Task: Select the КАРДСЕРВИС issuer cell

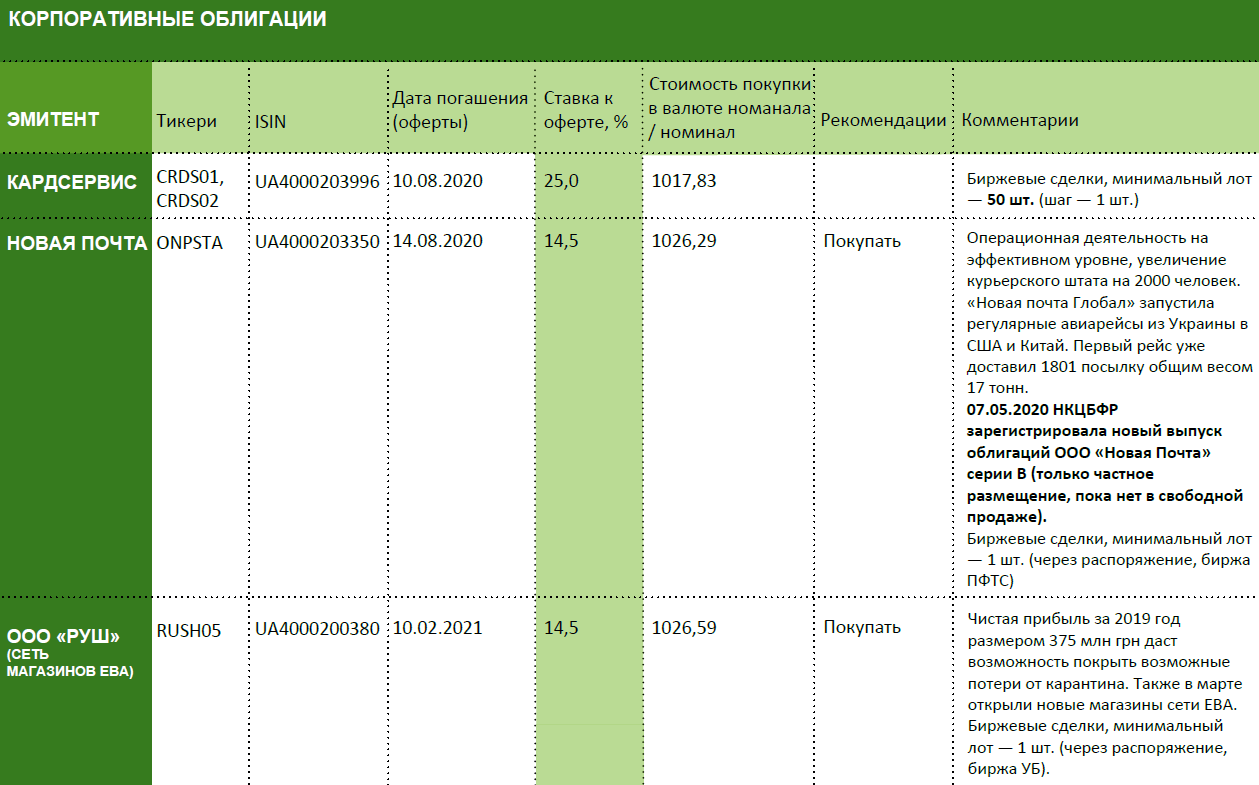Action: coord(72,182)
